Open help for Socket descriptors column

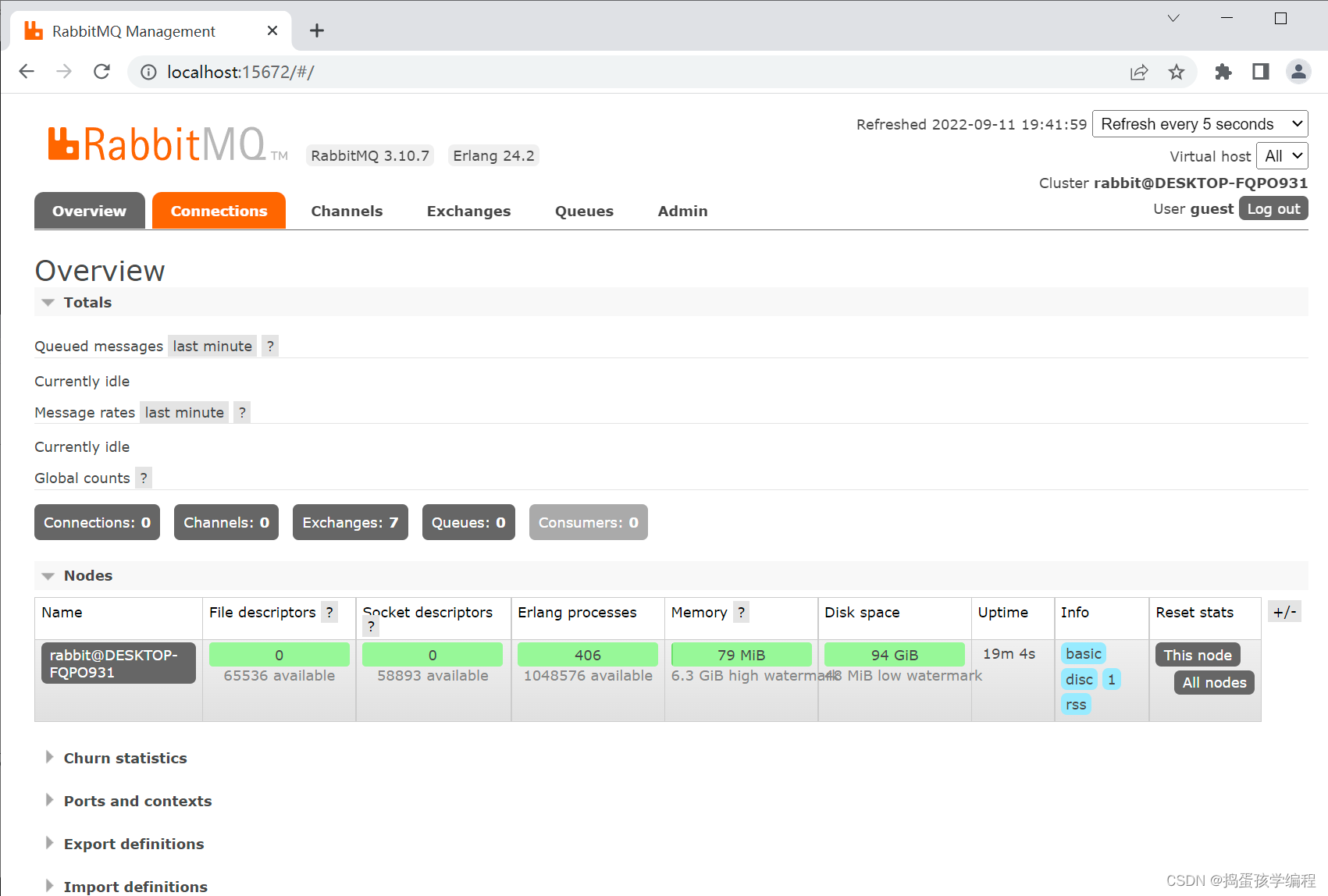pos(371,626)
